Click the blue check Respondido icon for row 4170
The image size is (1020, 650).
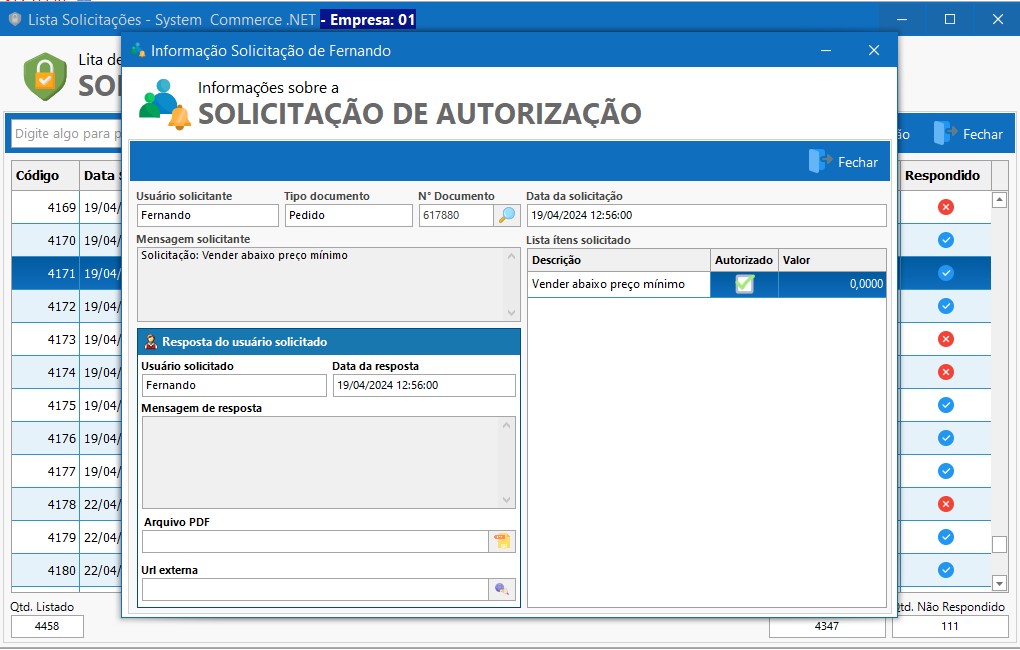pyautogui.click(x=944, y=240)
